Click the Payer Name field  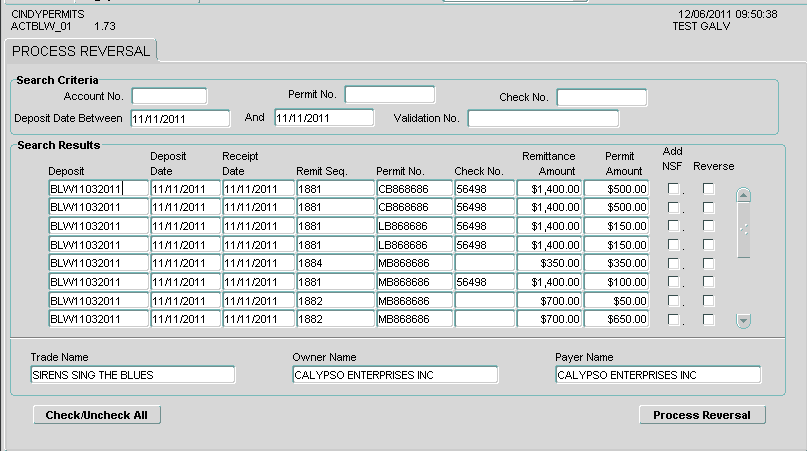(658, 375)
